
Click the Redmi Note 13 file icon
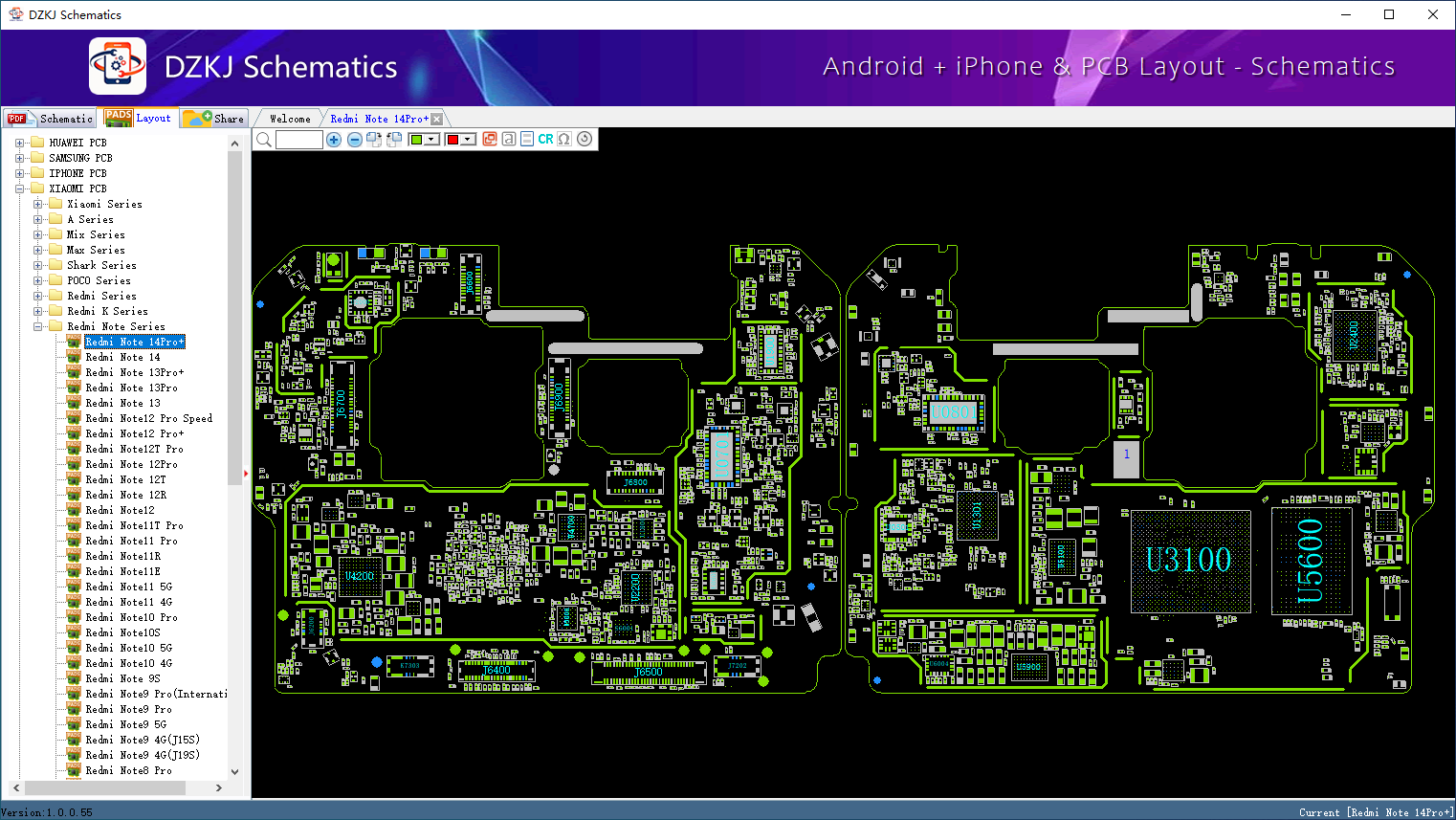click(x=74, y=402)
